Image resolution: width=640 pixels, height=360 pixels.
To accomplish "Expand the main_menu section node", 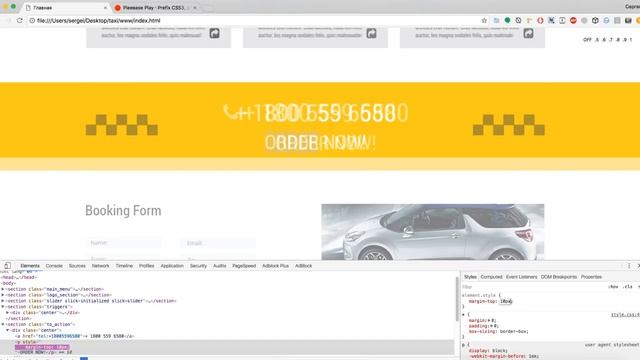I will tap(3, 289).
